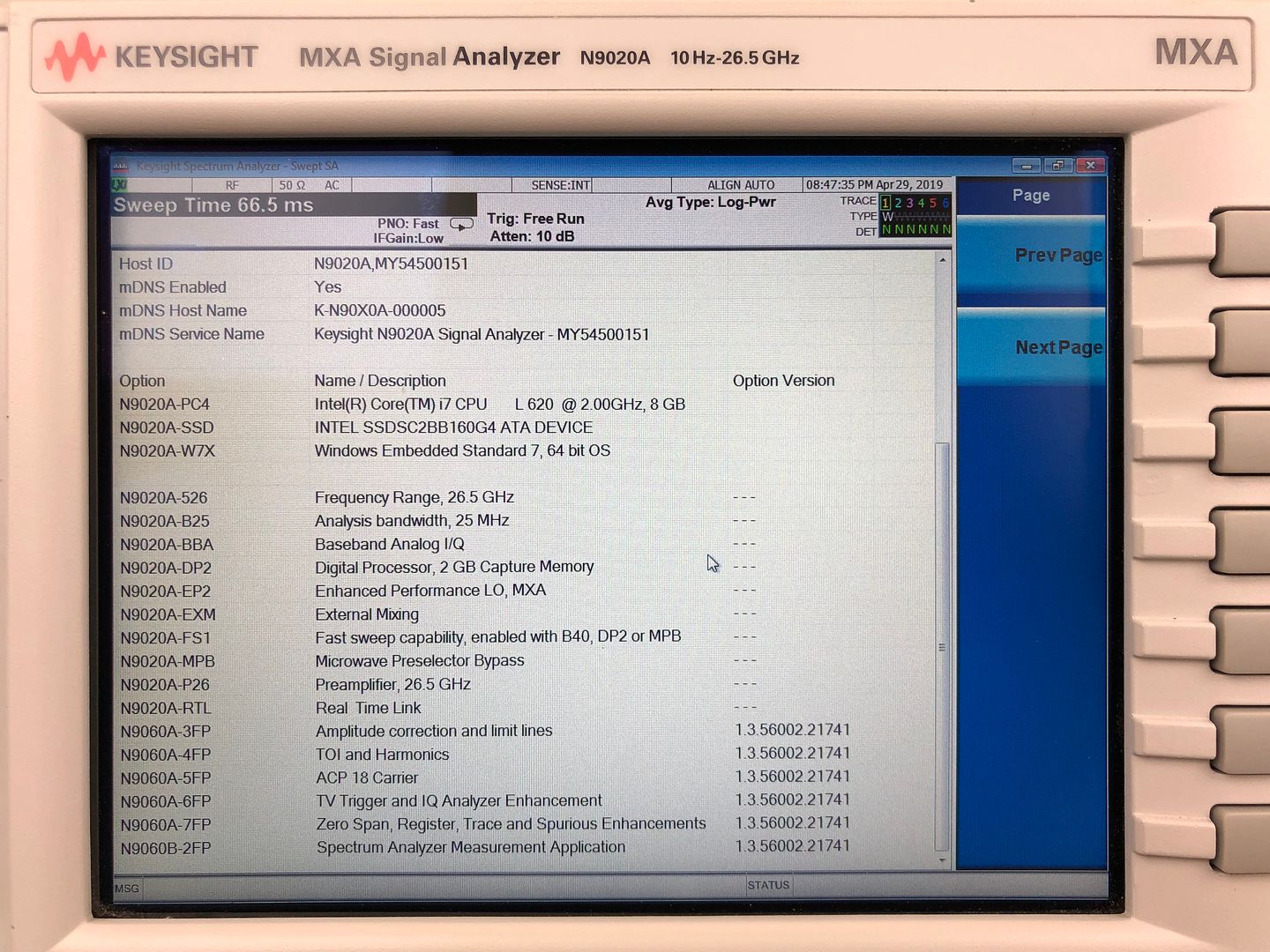
Task: Select option N9060A-3FP
Action: pos(166,732)
